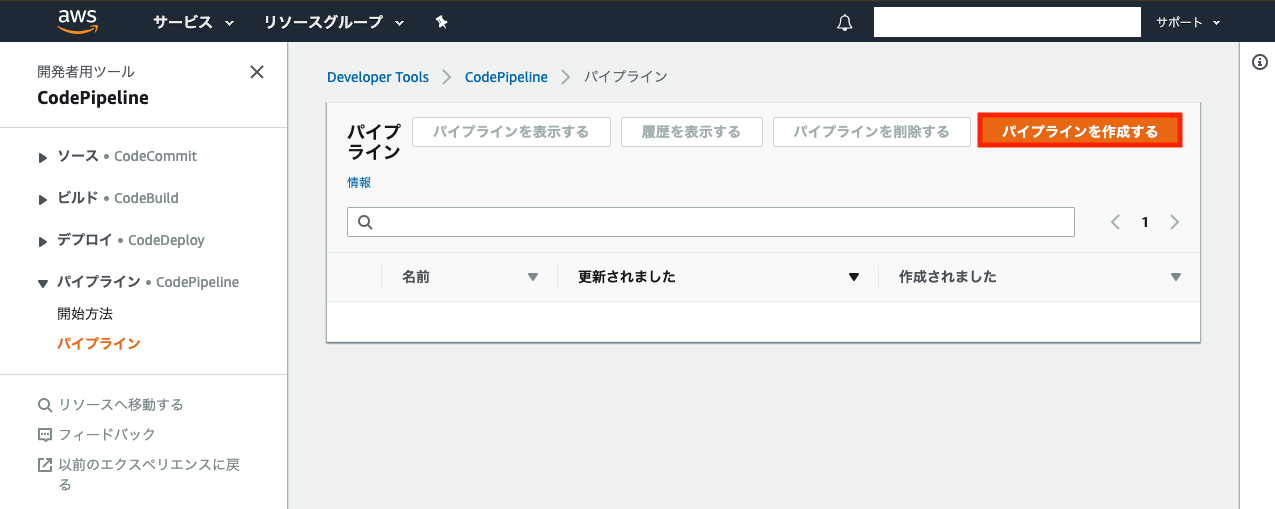Go to next page of pipelines
Screen dimensions: 1275x509
click(x=1175, y=222)
